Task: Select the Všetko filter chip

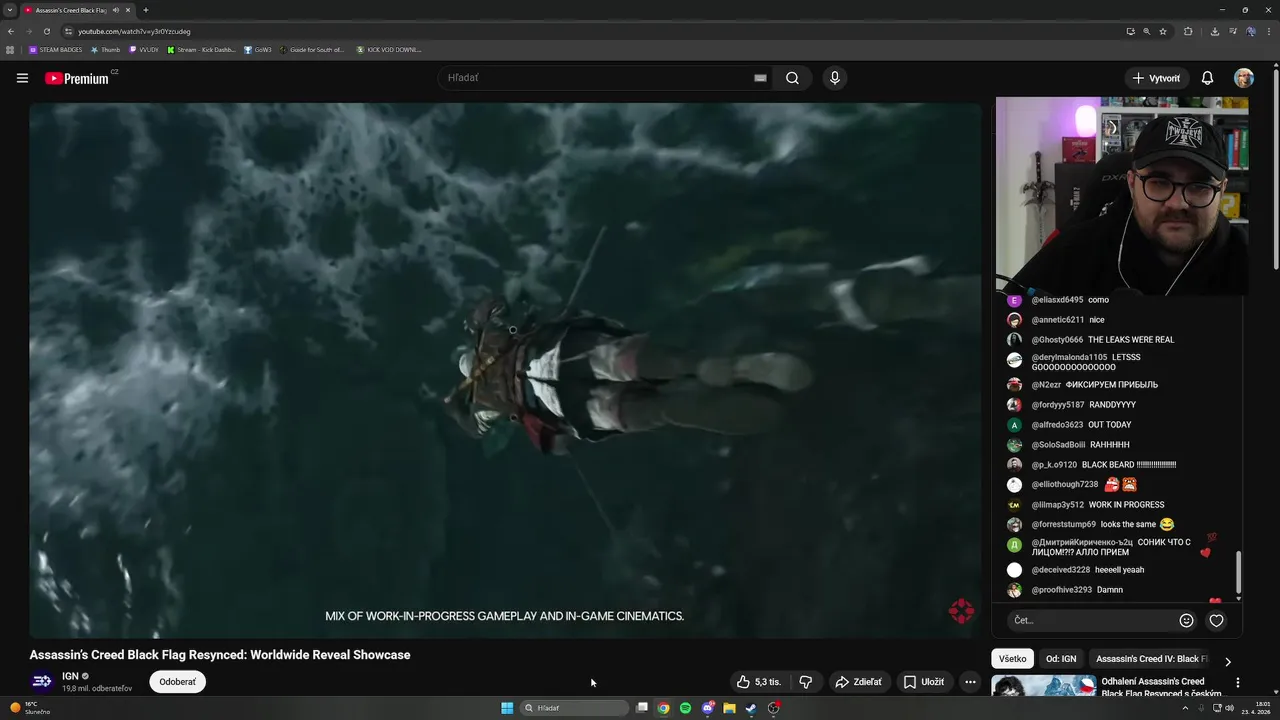Action: [x=1012, y=659]
